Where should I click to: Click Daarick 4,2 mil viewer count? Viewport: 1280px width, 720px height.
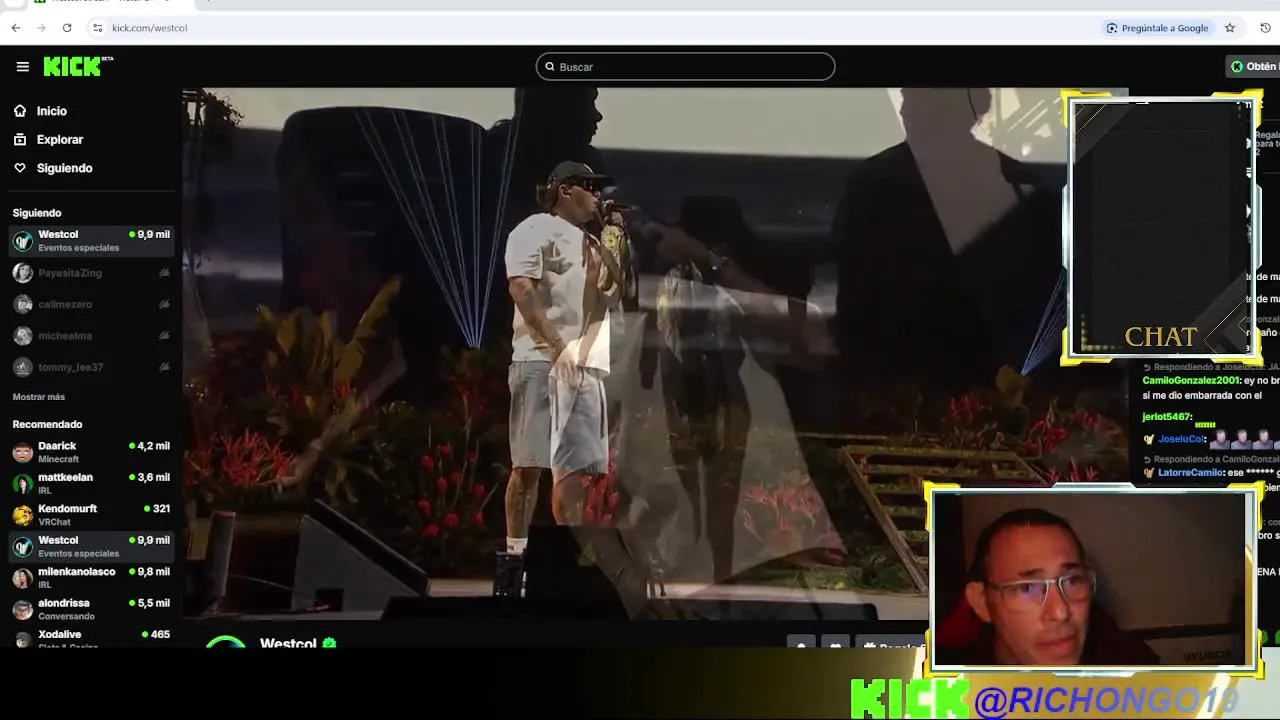149,446
